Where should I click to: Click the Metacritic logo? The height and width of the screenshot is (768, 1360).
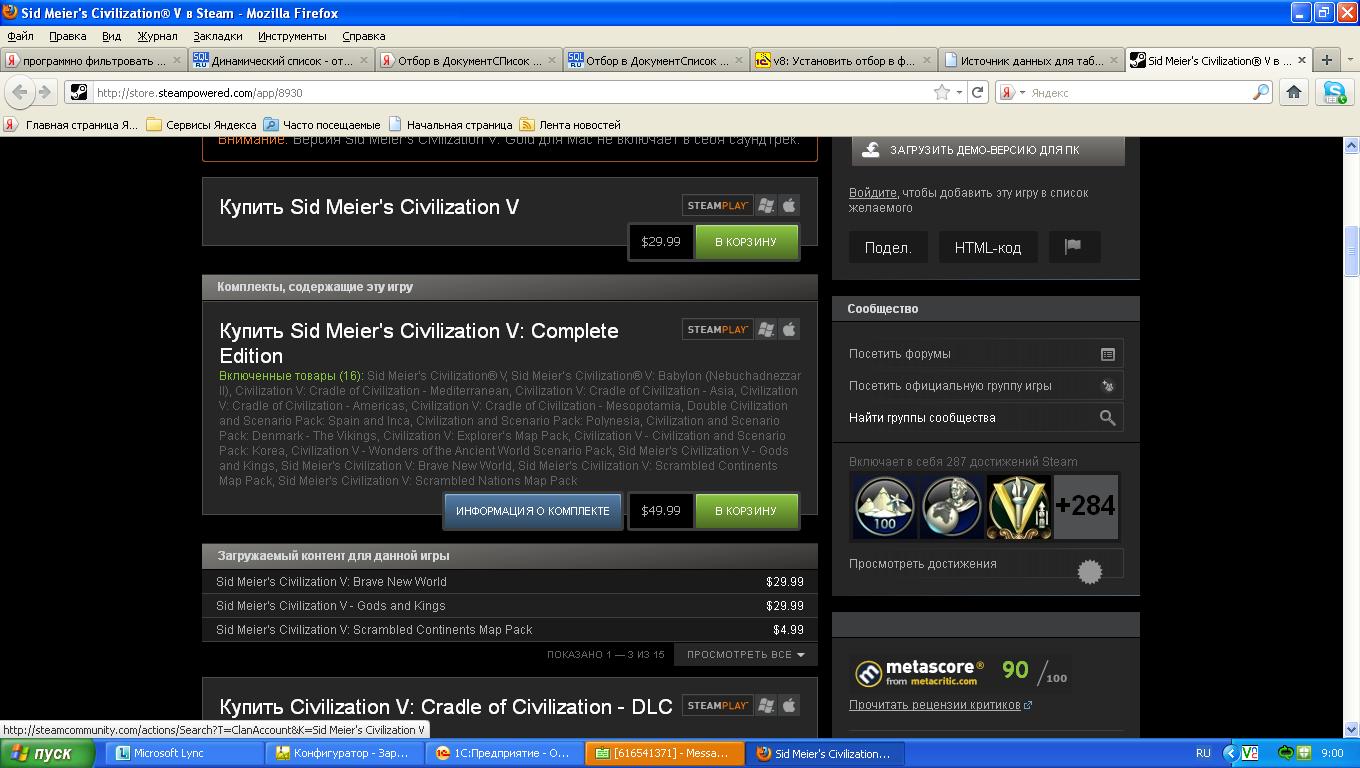(918, 672)
